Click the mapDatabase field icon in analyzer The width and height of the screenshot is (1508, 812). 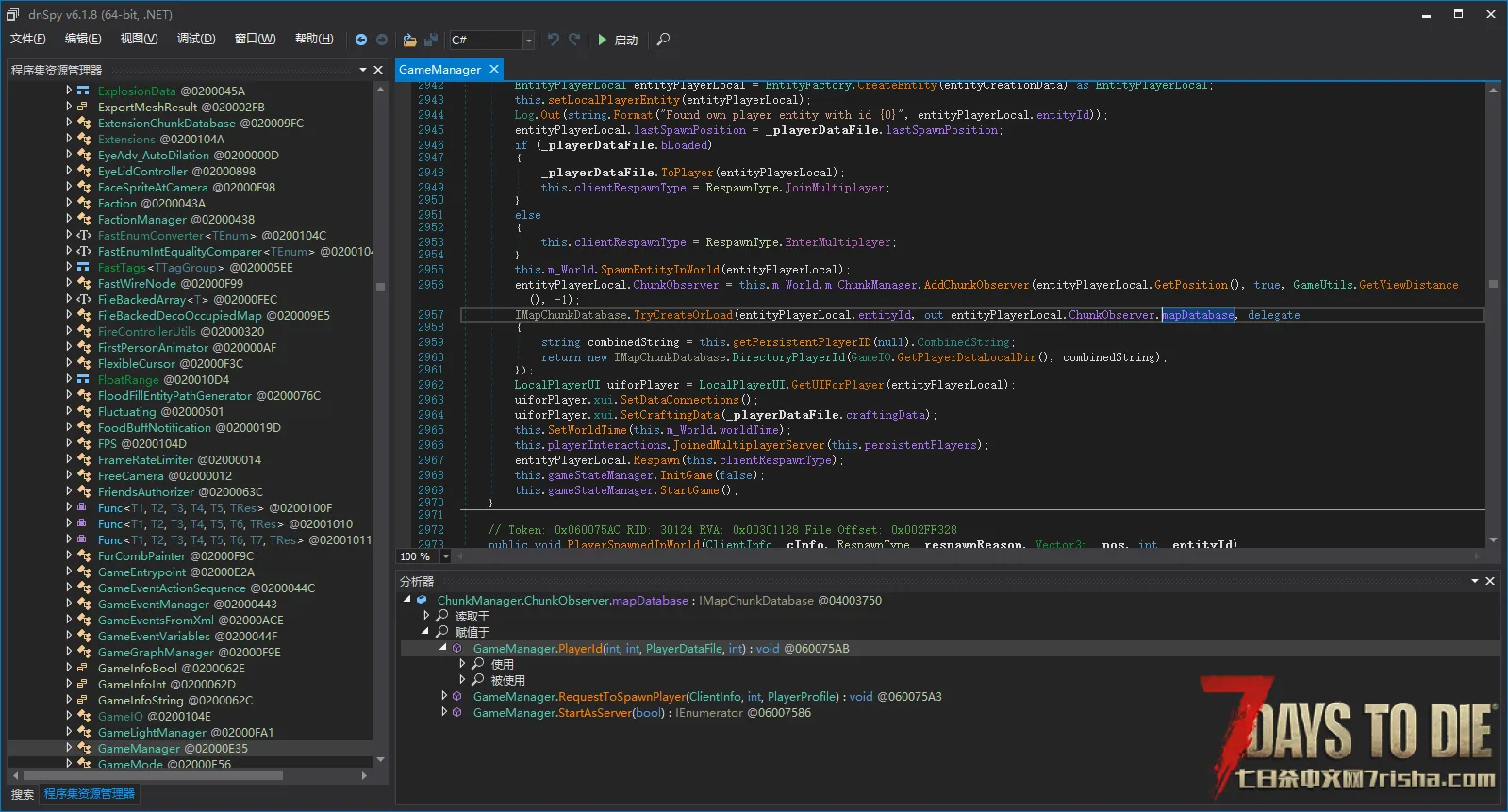[x=423, y=600]
